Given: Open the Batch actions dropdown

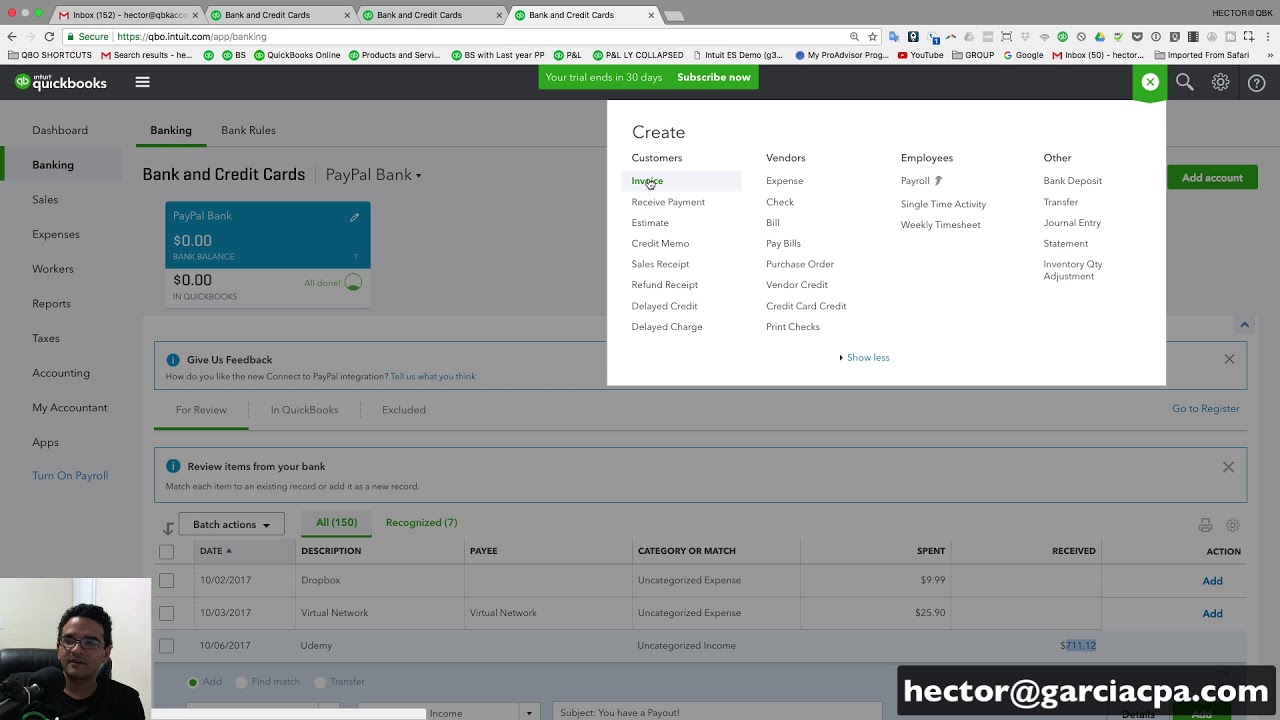Looking at the screenshot, I should tap(231, 524).
